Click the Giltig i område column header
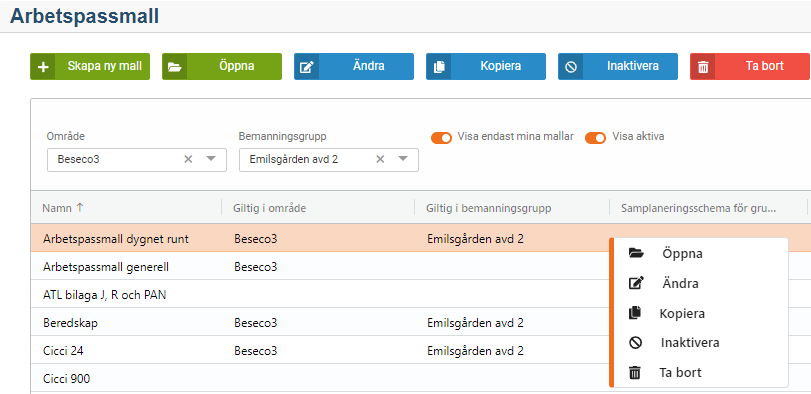Viewport: 811px width, 394px height. click(x=269, y=208)
